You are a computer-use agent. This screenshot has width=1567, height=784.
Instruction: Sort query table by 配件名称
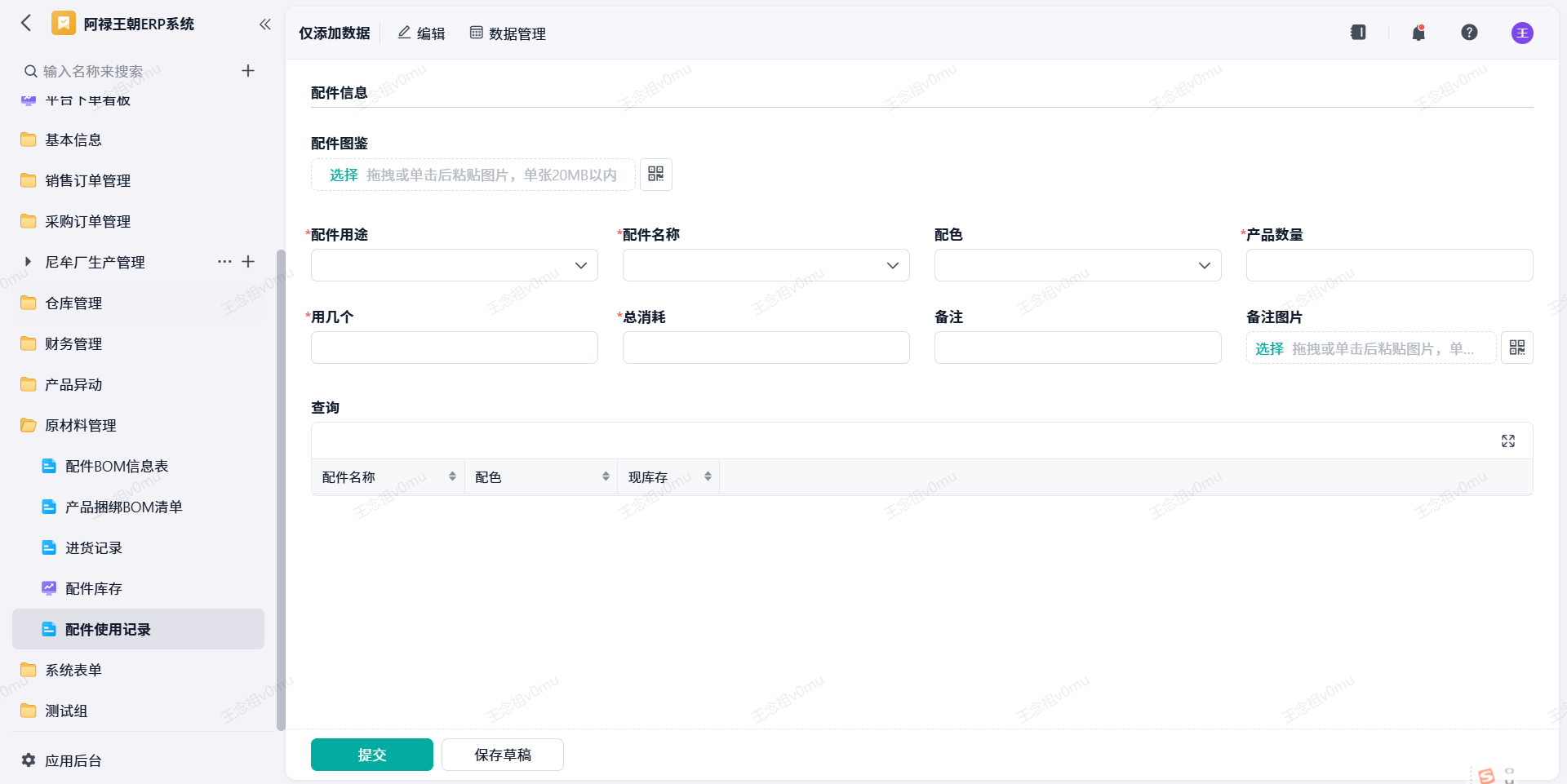click(452, 476)
